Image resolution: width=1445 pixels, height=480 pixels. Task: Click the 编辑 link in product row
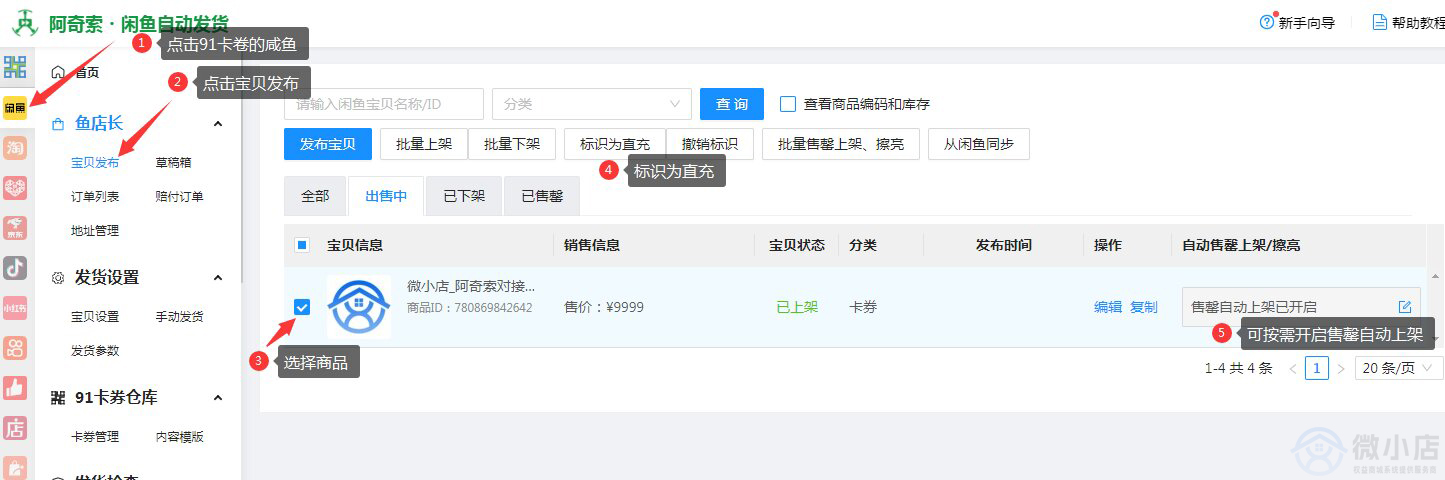(1108, 307)
